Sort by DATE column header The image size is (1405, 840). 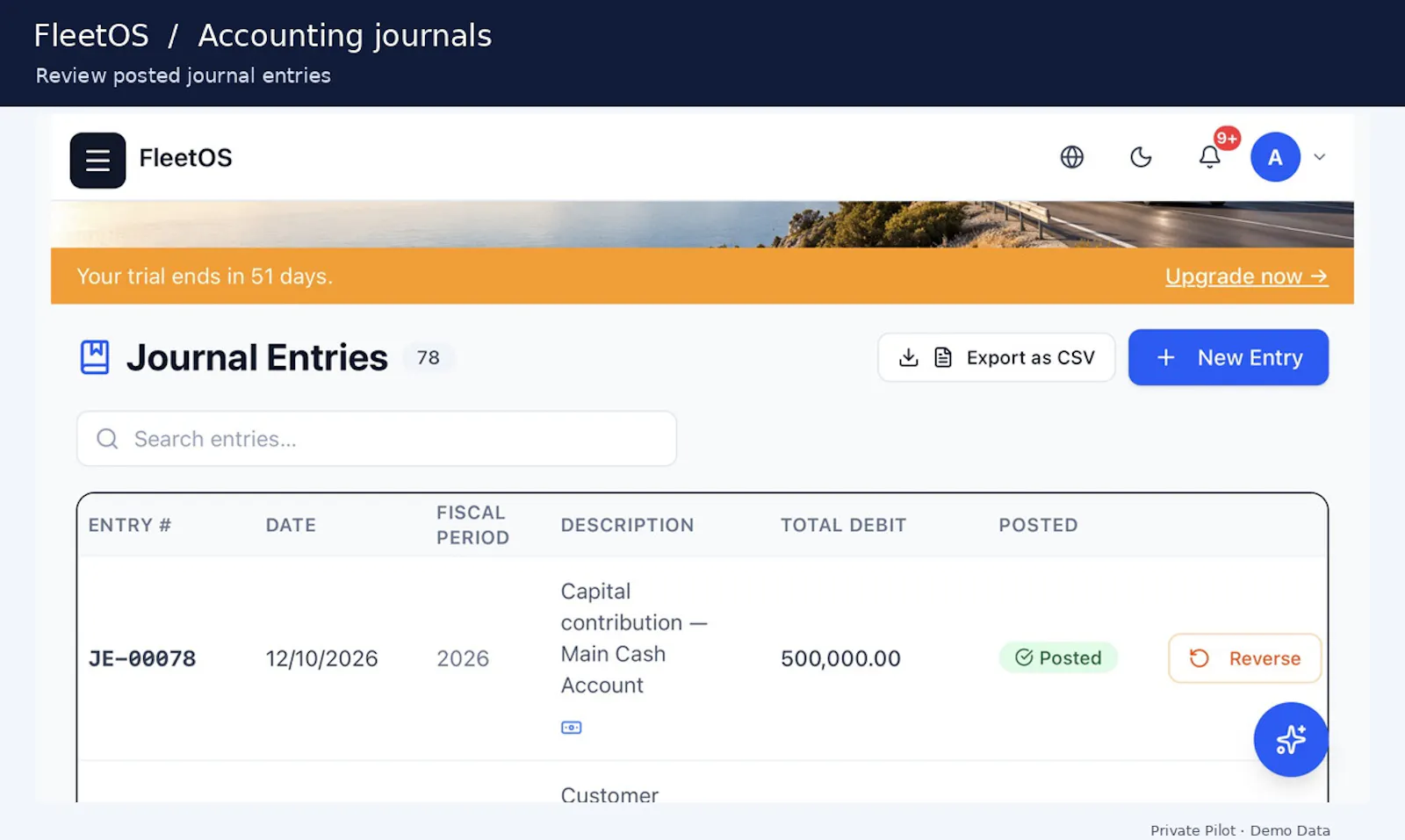(x=291, y=525)
